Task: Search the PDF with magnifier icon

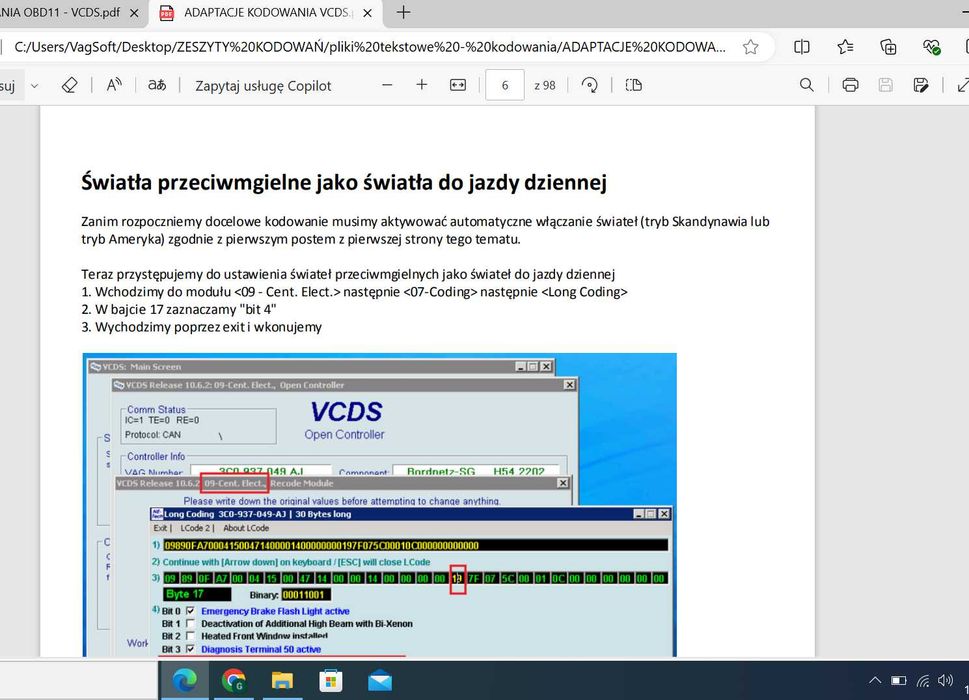Action: [x=806, y=85]
